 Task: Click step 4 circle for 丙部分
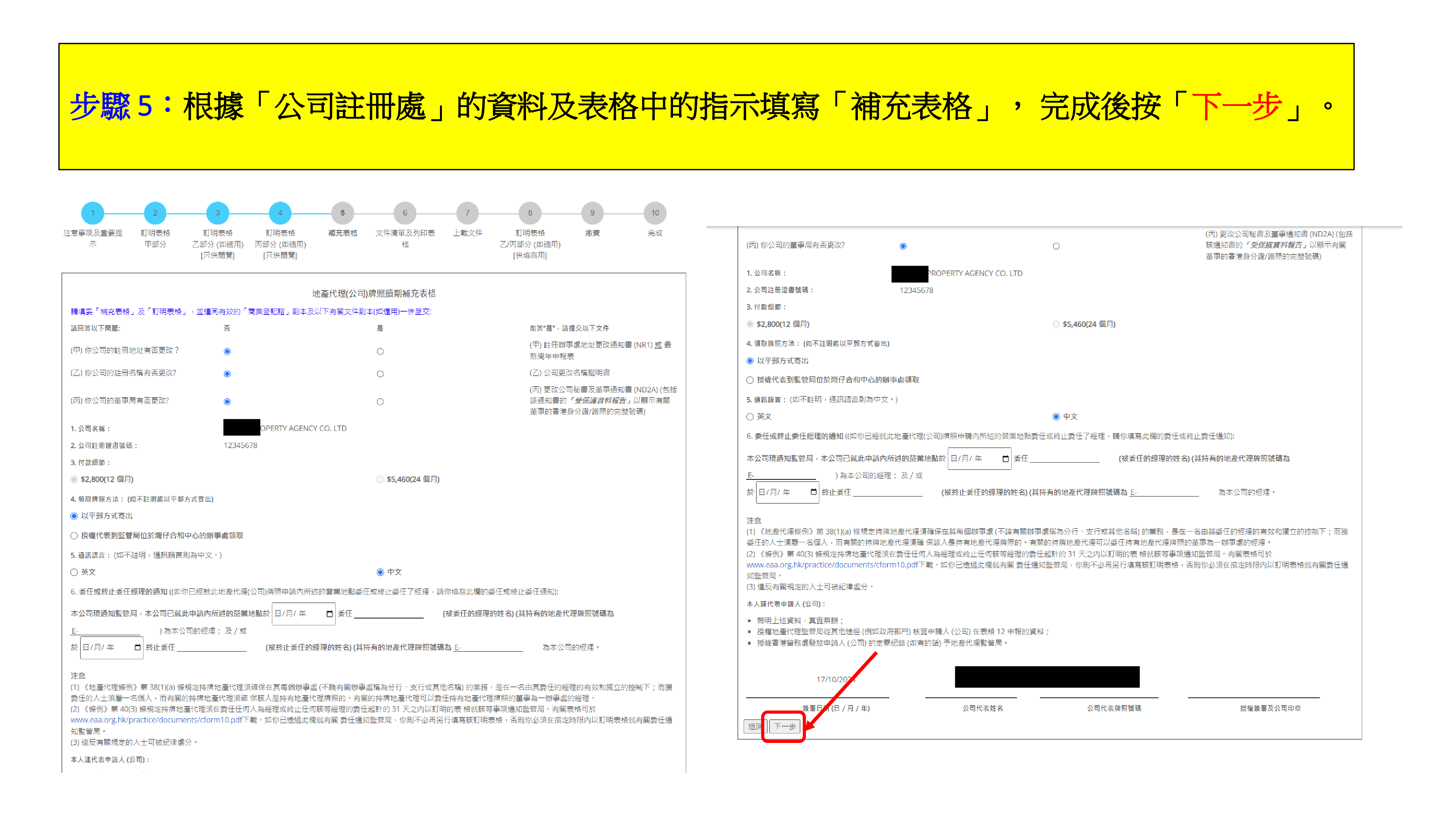pos(280,213)
